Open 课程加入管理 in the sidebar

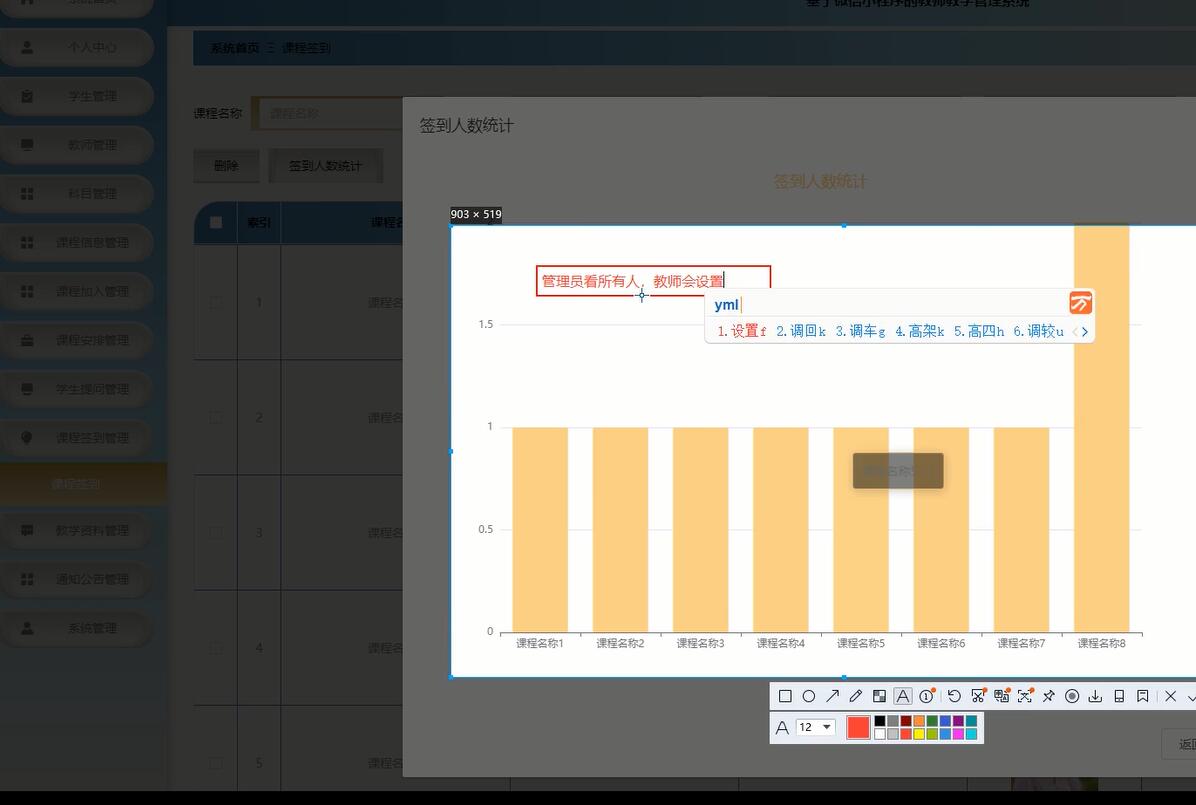pos(76,291)
